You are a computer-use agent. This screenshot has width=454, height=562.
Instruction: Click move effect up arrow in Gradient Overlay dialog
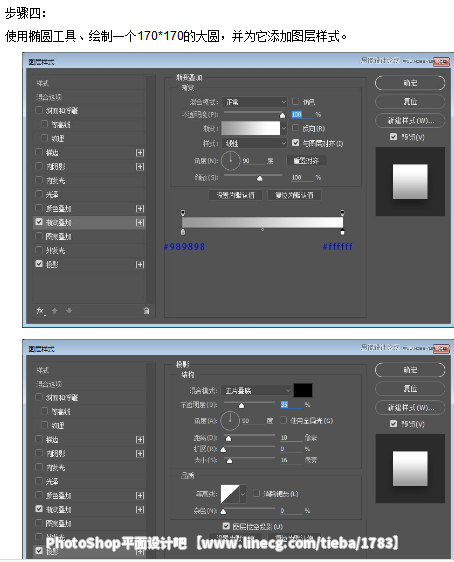pyautogui.click(x=54, y=311)
